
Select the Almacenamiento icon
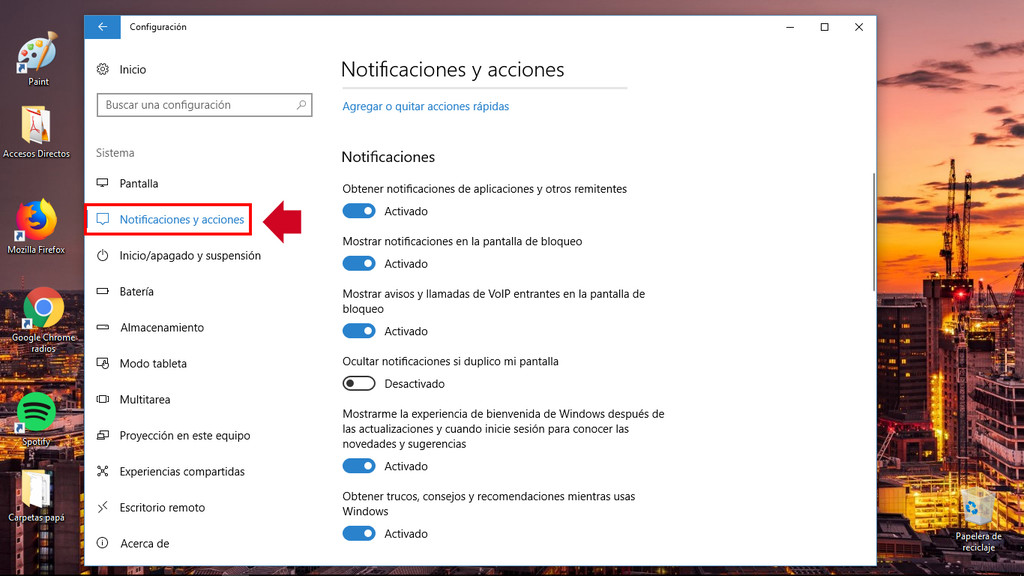(104, 327)
